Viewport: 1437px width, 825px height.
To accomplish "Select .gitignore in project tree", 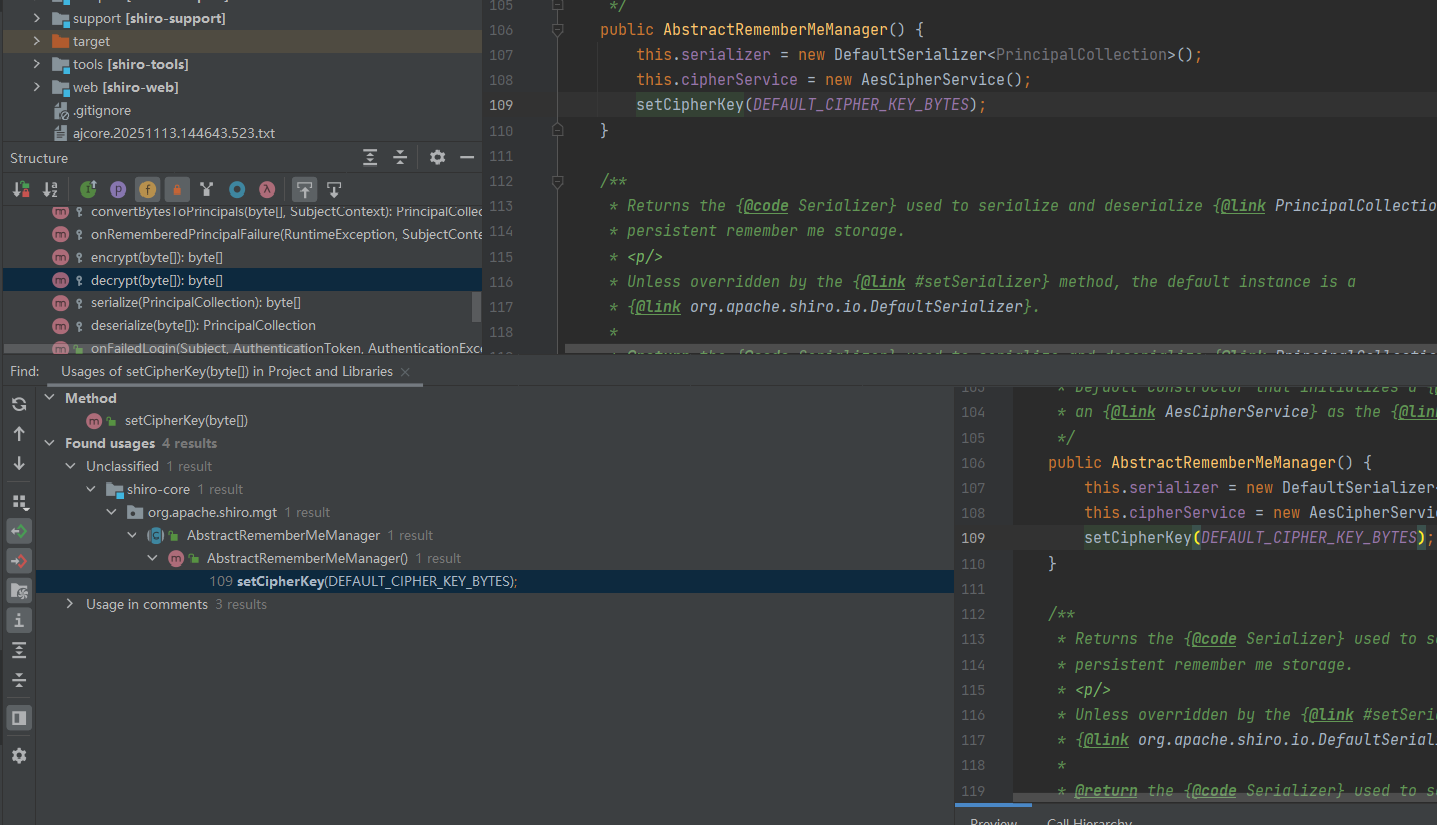I will click(102, 110).
